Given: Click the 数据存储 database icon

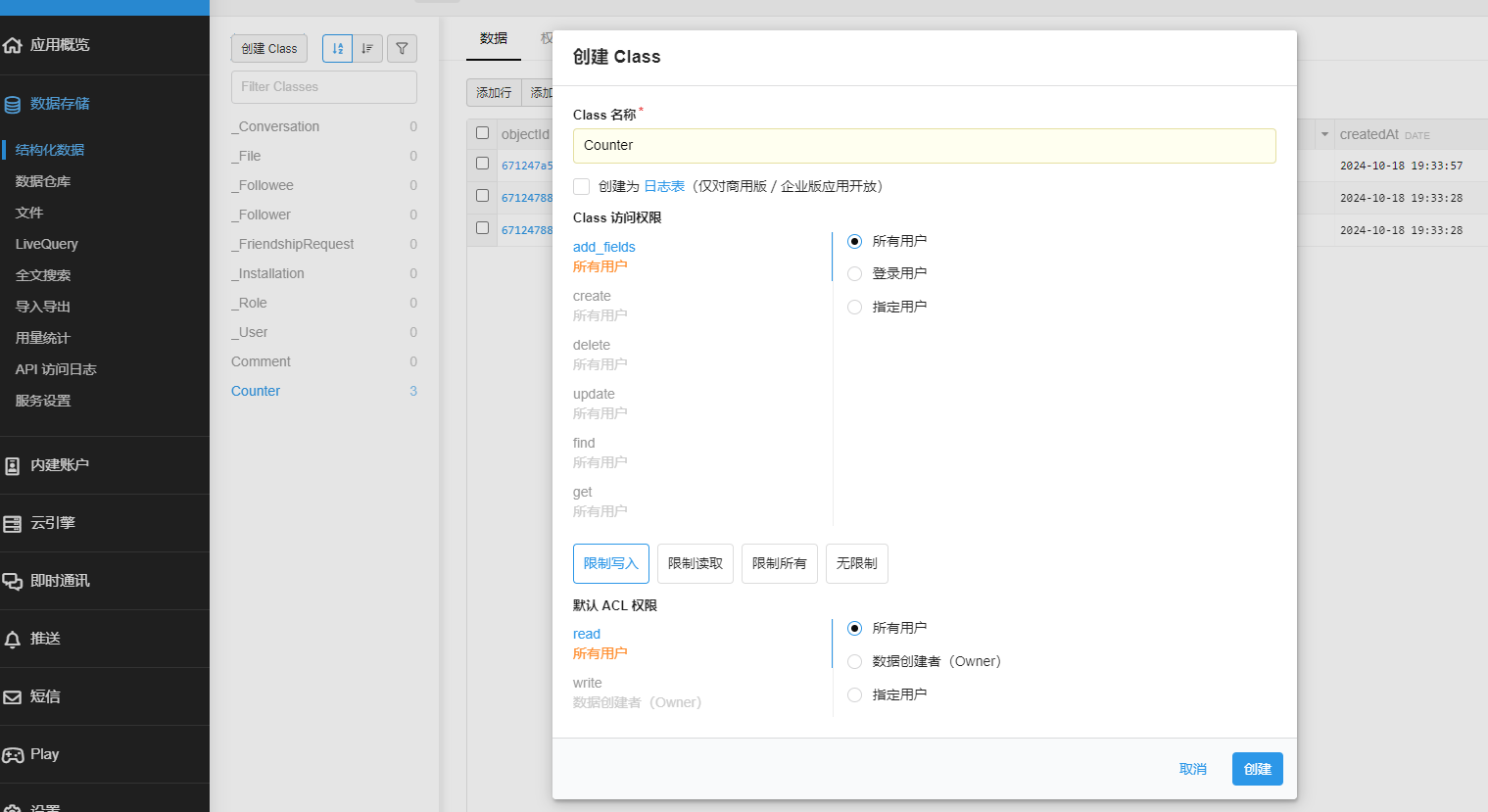Looking at the screenshot, I should (x=13, y=104).
